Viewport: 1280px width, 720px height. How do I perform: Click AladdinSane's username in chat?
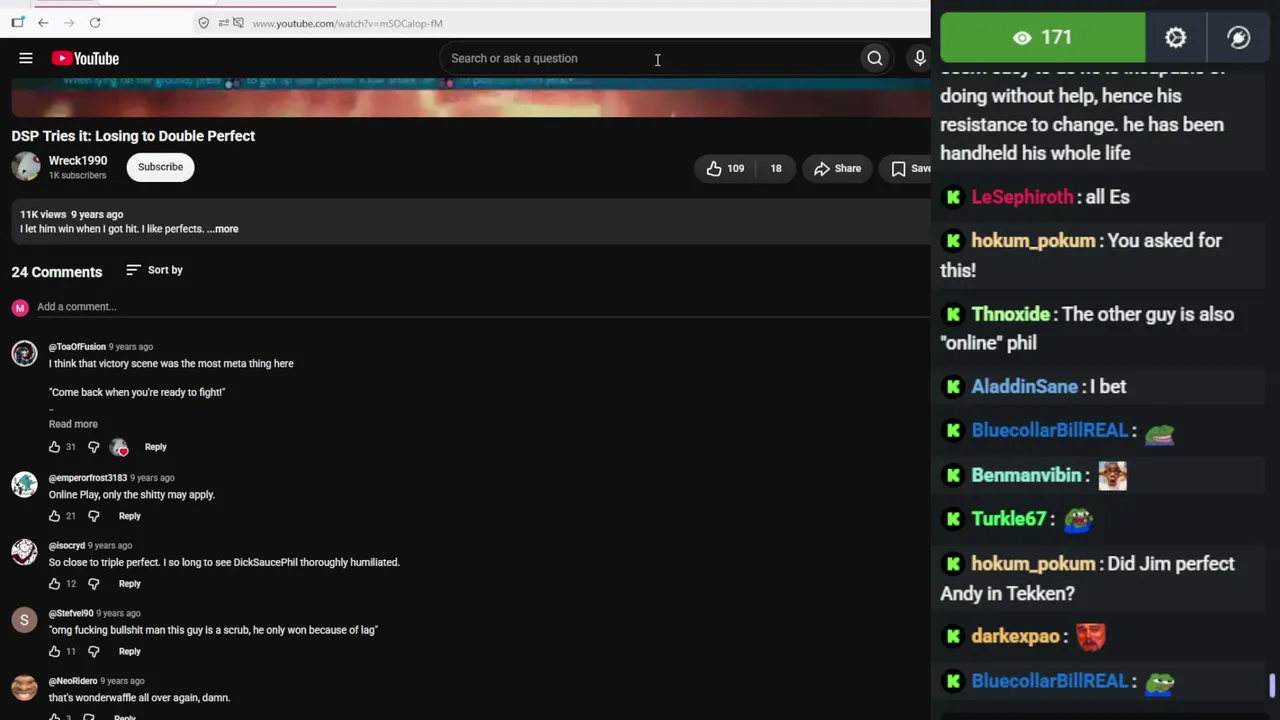click(1025, 387)
